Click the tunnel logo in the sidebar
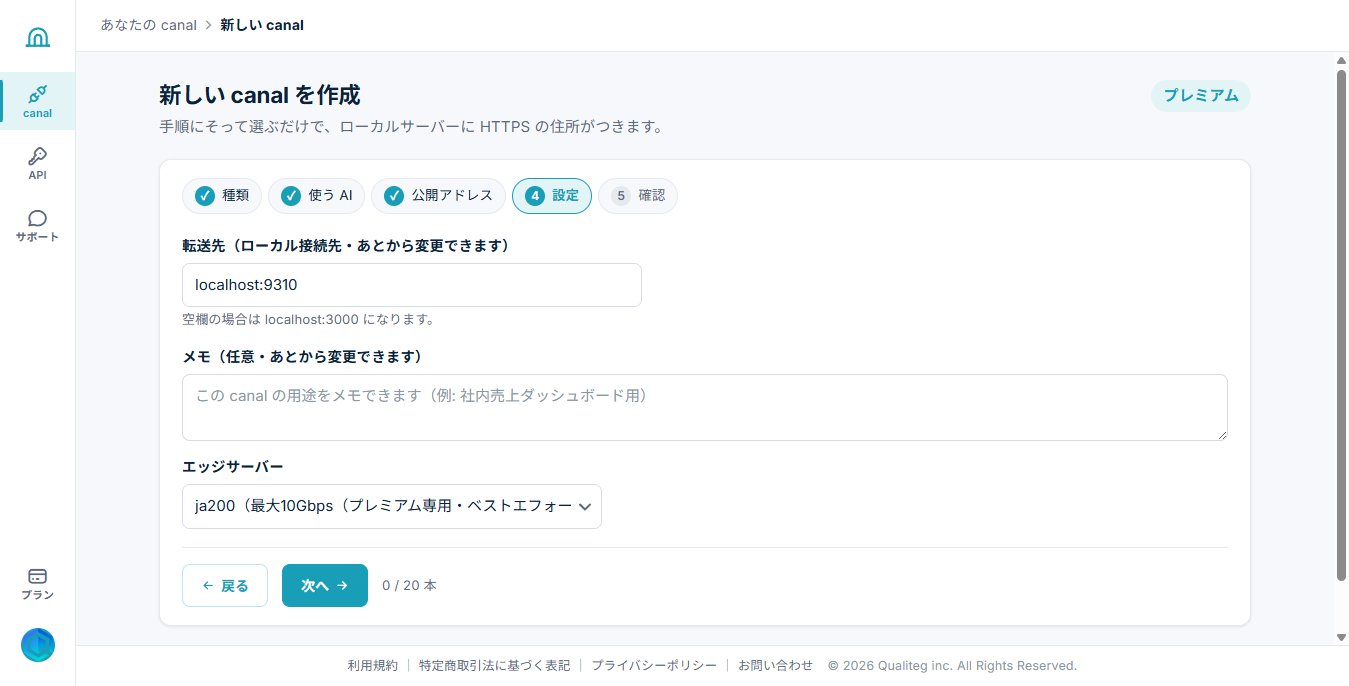The width and height of the screenshot is (1349, 686). pos(37,38)
